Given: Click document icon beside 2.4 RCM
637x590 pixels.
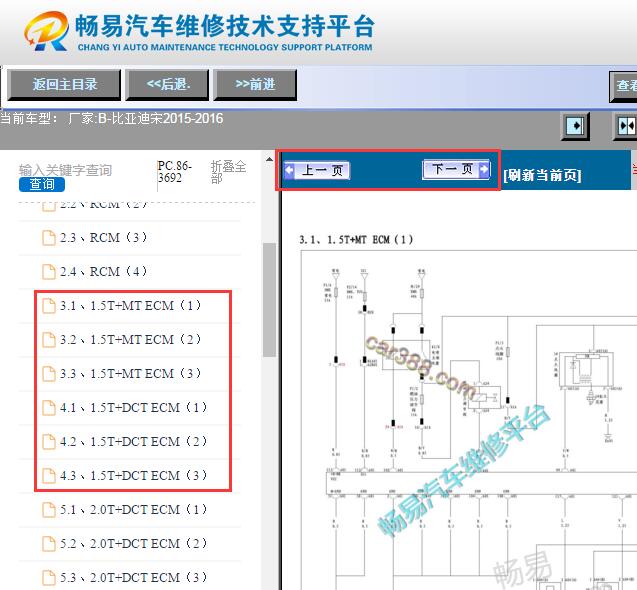Looking at the screenshot, I should click(49, 272).
